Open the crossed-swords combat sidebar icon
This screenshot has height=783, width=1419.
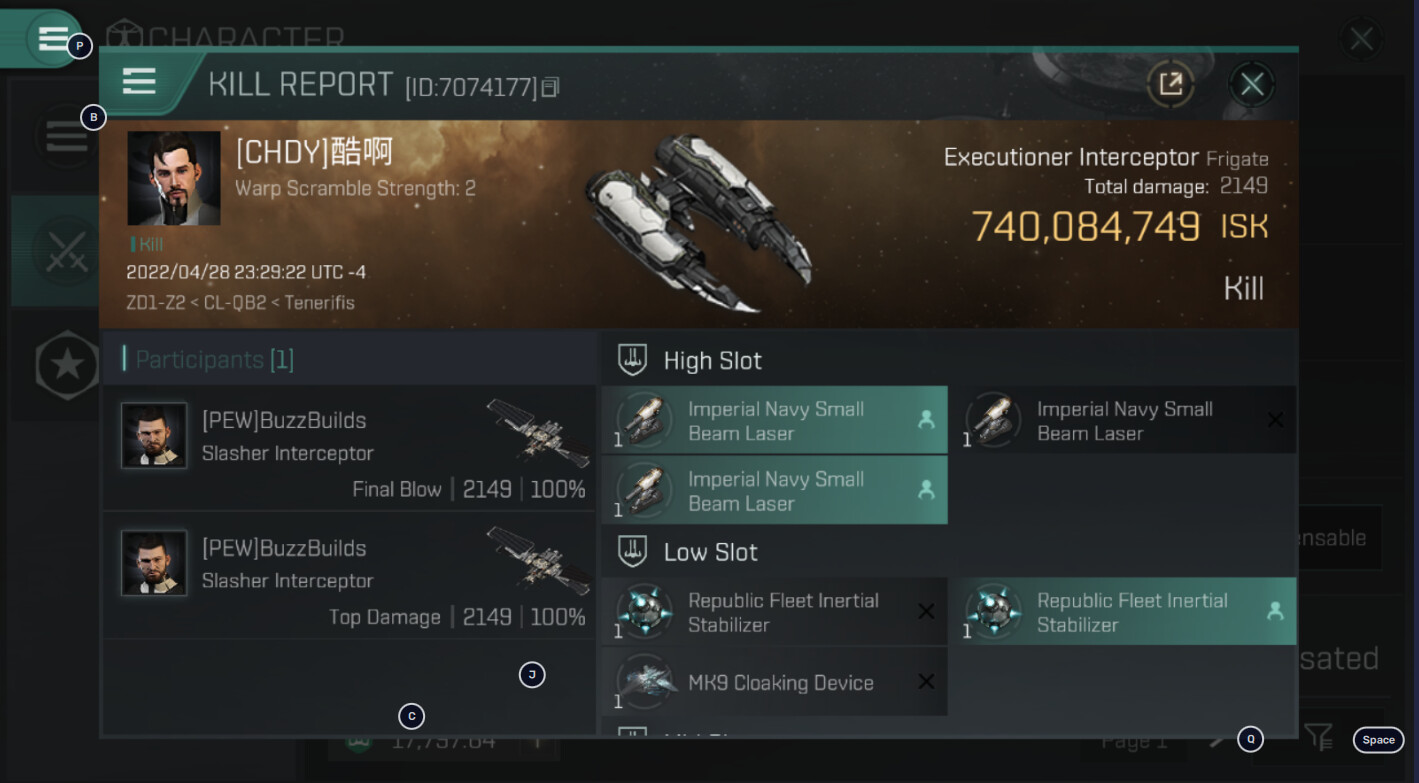coord(66,250)
